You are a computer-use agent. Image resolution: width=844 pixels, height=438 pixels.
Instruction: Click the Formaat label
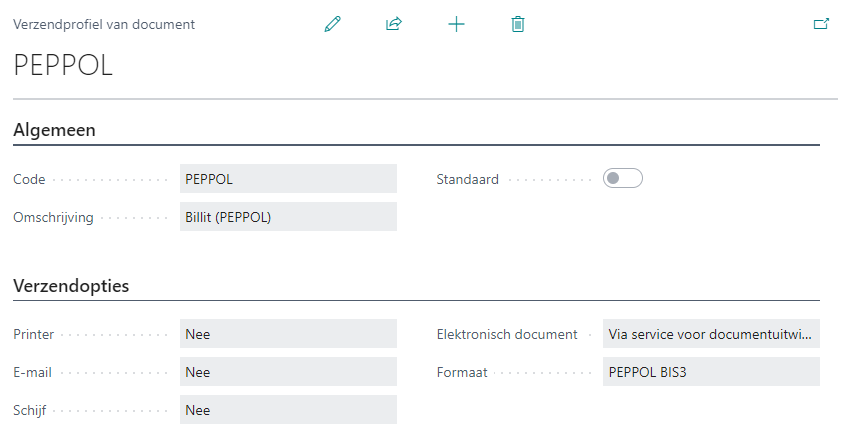click(x=462, y=372)
